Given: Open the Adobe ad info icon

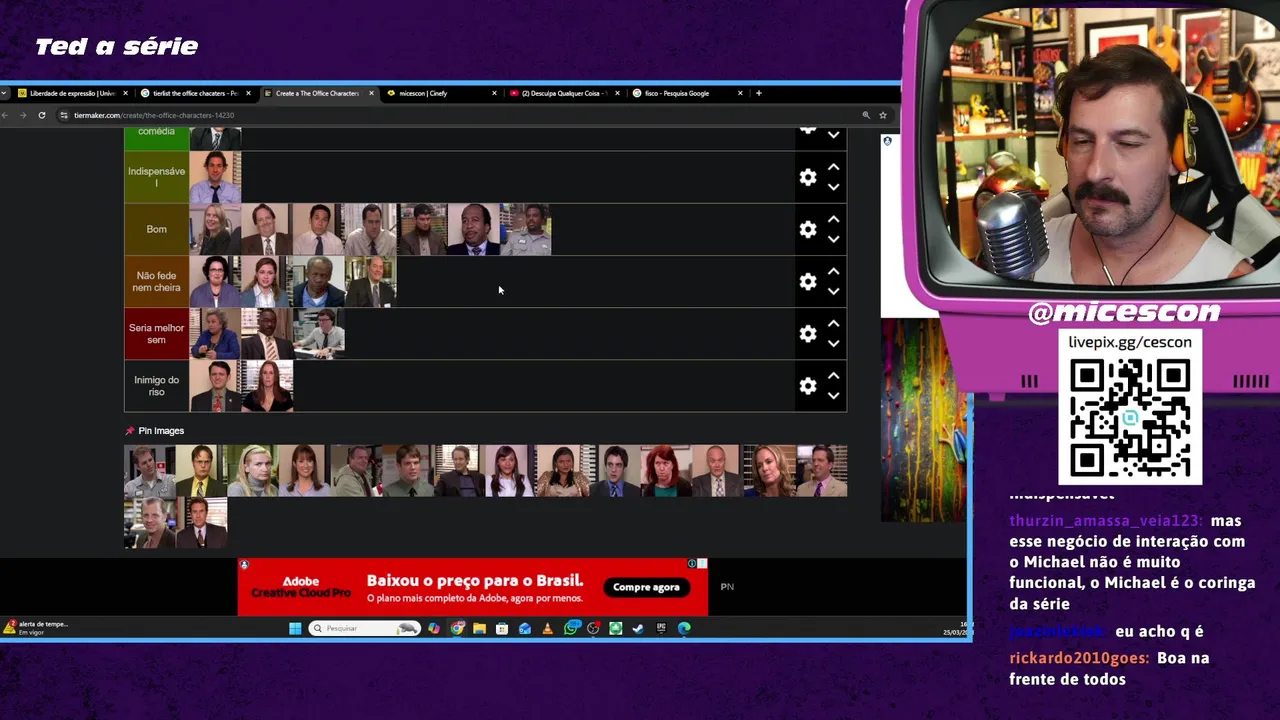Looking at the screenshot, I should point(691,564).
